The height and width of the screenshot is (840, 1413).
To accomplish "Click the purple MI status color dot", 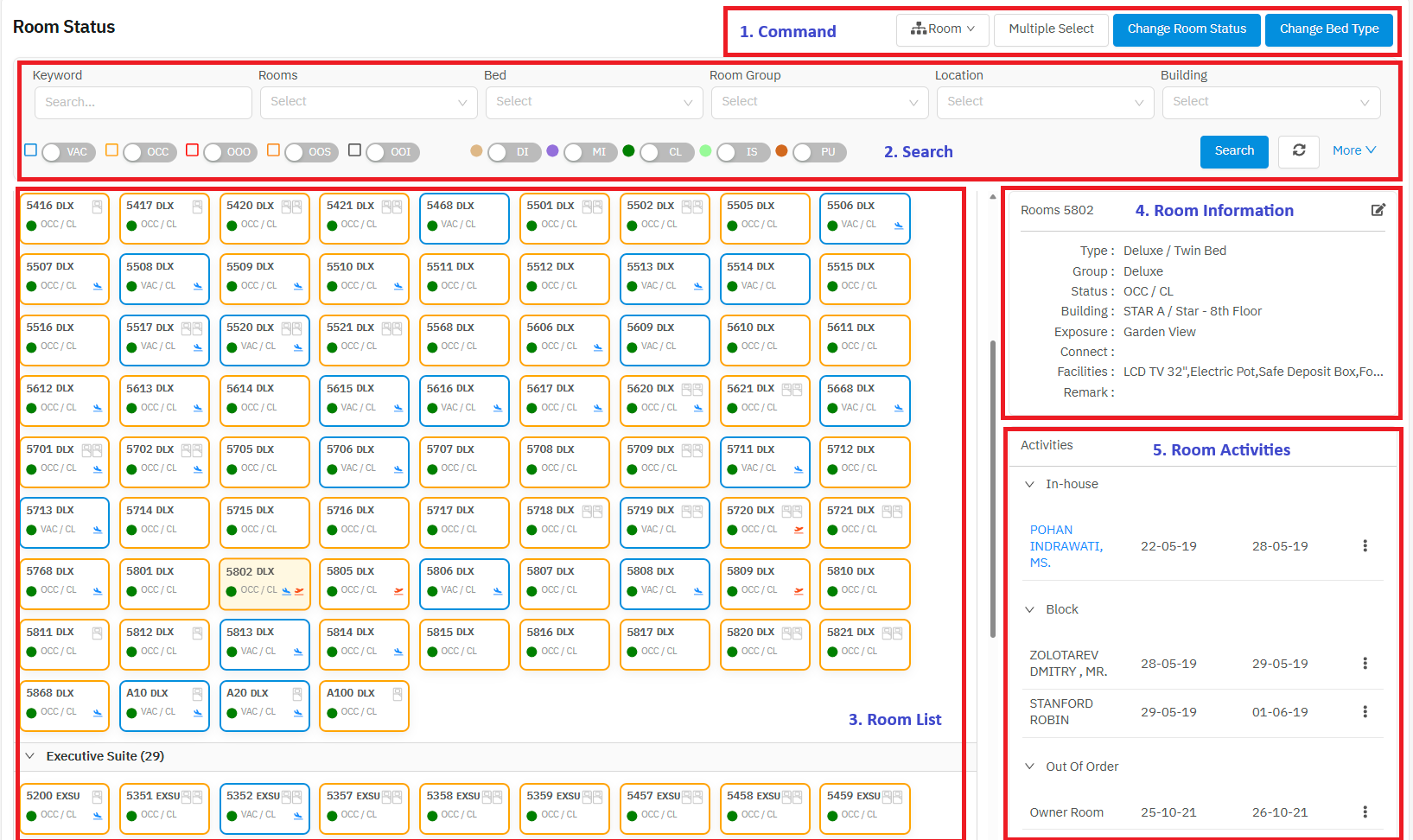I will [552, 150].
